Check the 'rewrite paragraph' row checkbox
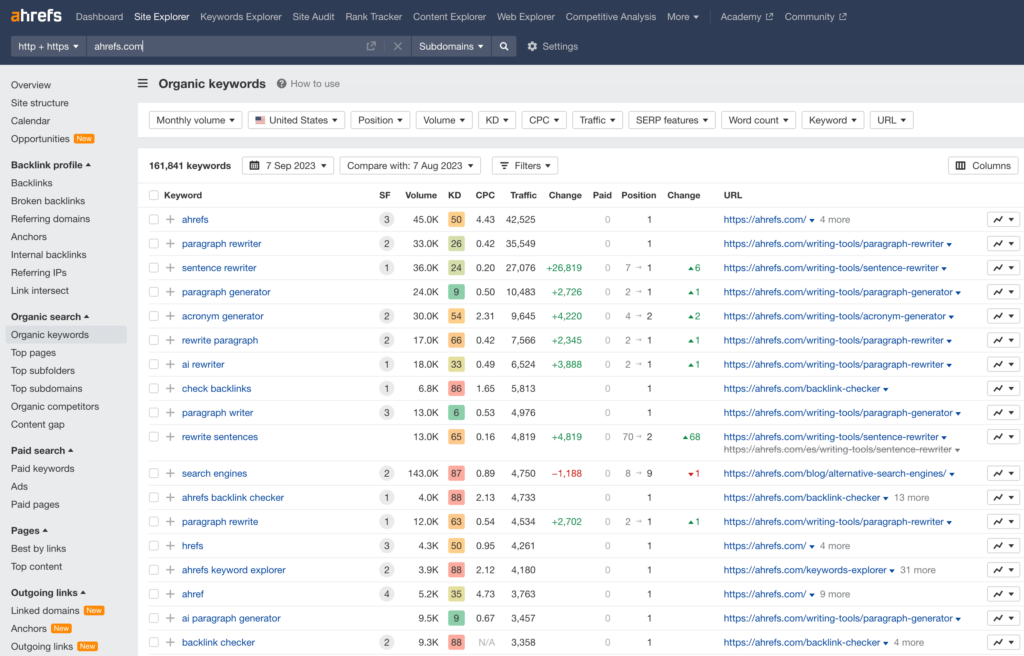Viewport: 1024px width, 656px height. (153, 340)
